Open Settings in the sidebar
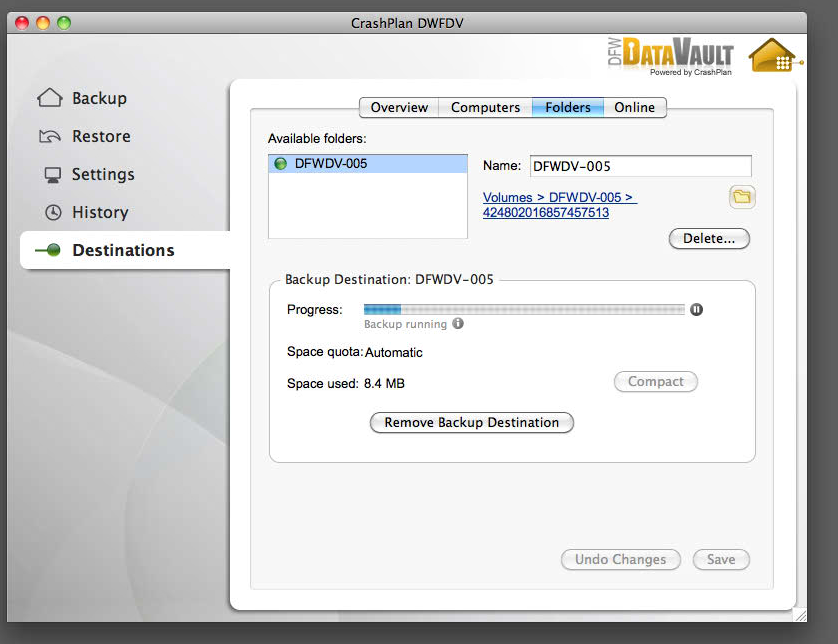 [x=103, y=174]
